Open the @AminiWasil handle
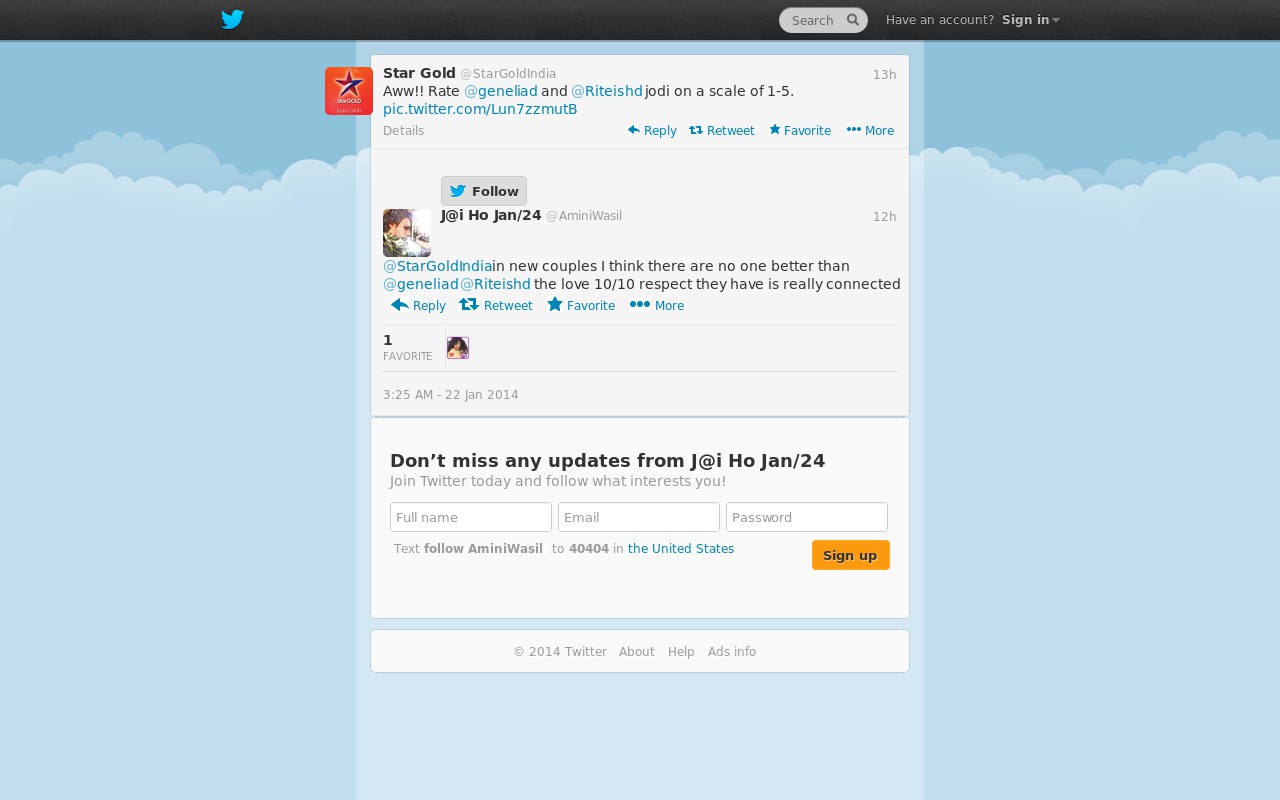The image size is (1280, 800). (584, 216)
